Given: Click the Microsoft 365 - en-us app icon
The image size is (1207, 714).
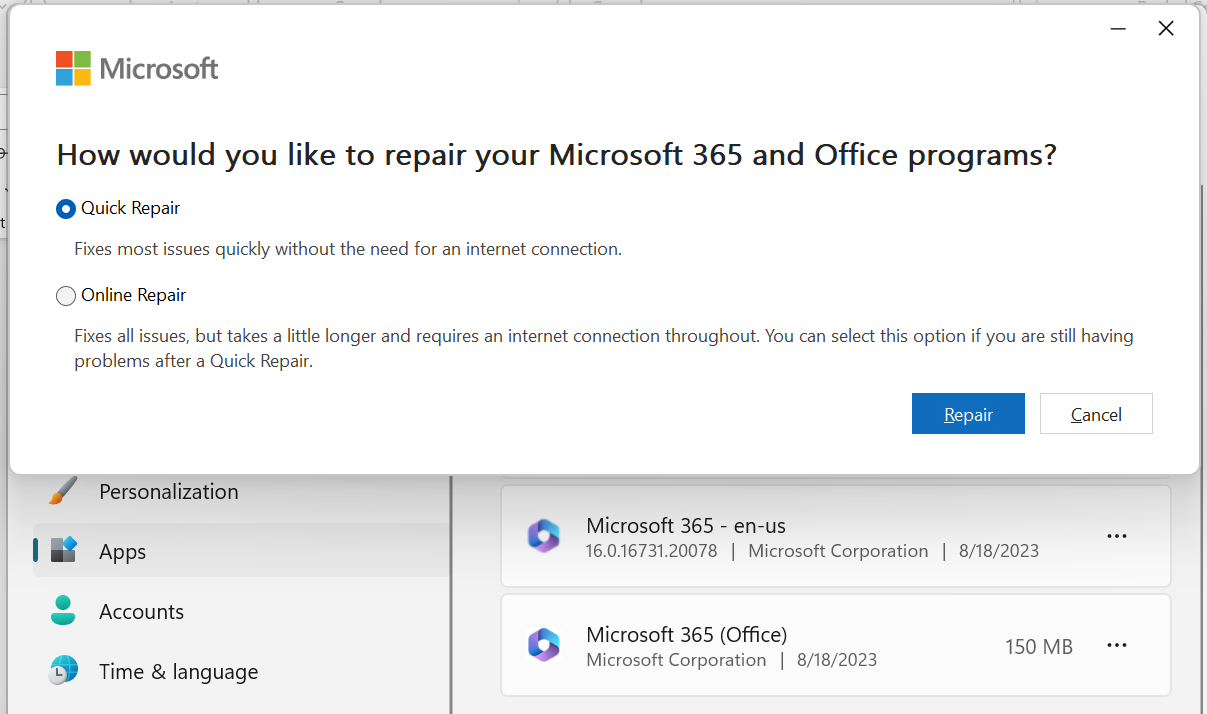Looking at the screenshot, I should pos(544,536).
